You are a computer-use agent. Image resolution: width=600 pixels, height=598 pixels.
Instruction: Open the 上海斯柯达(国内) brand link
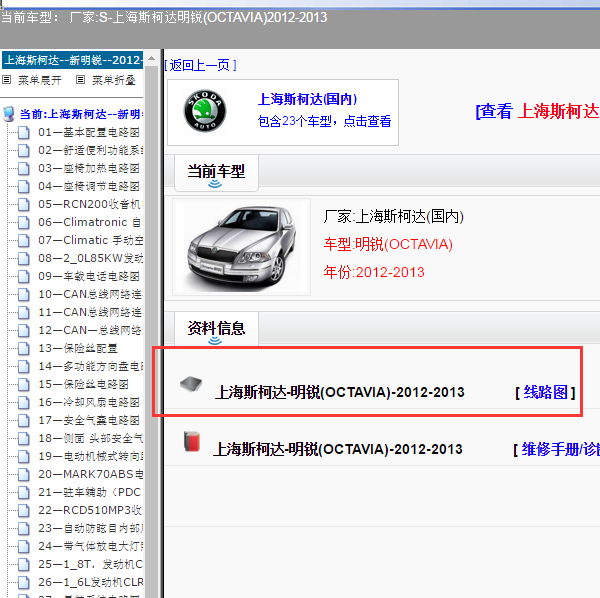(307, 99)
